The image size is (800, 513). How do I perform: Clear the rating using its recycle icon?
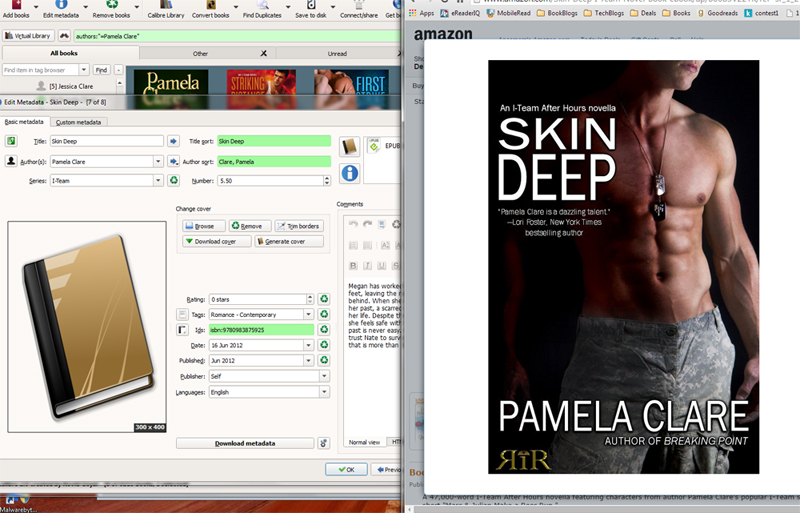(x=323, y=299)
